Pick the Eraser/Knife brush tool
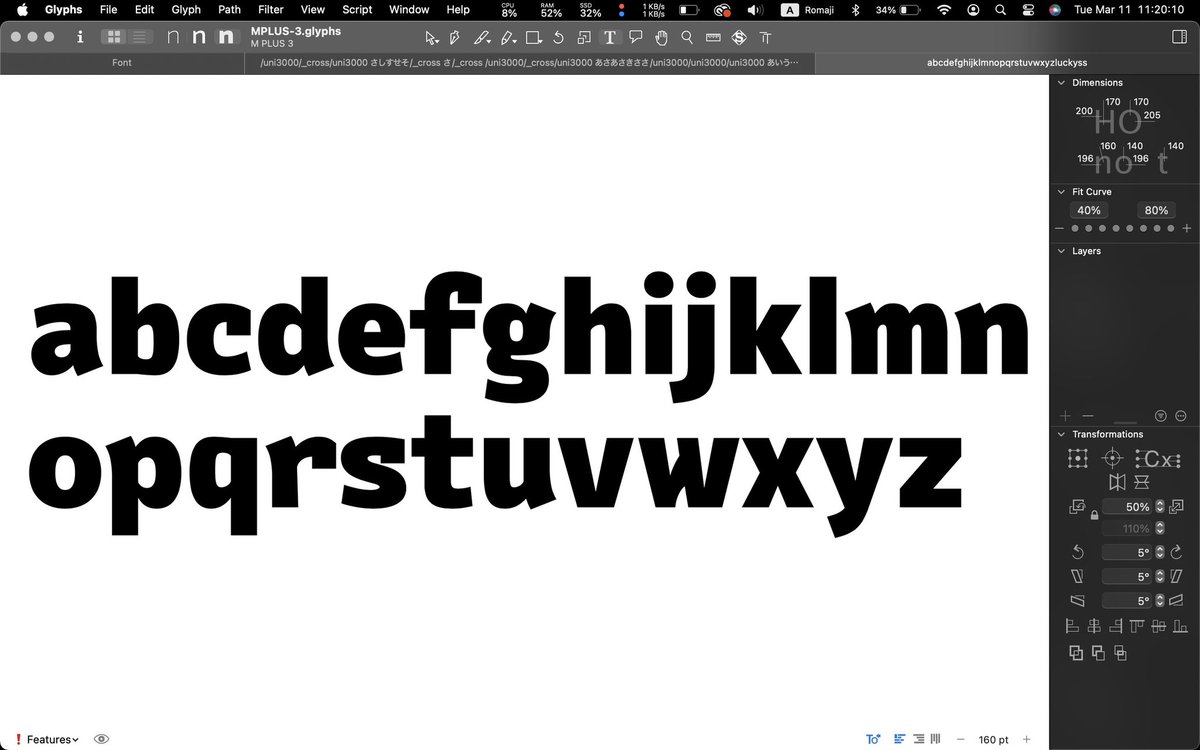Image resolution: width=1200 pixels, height=750 pixels. coord(481,38)
